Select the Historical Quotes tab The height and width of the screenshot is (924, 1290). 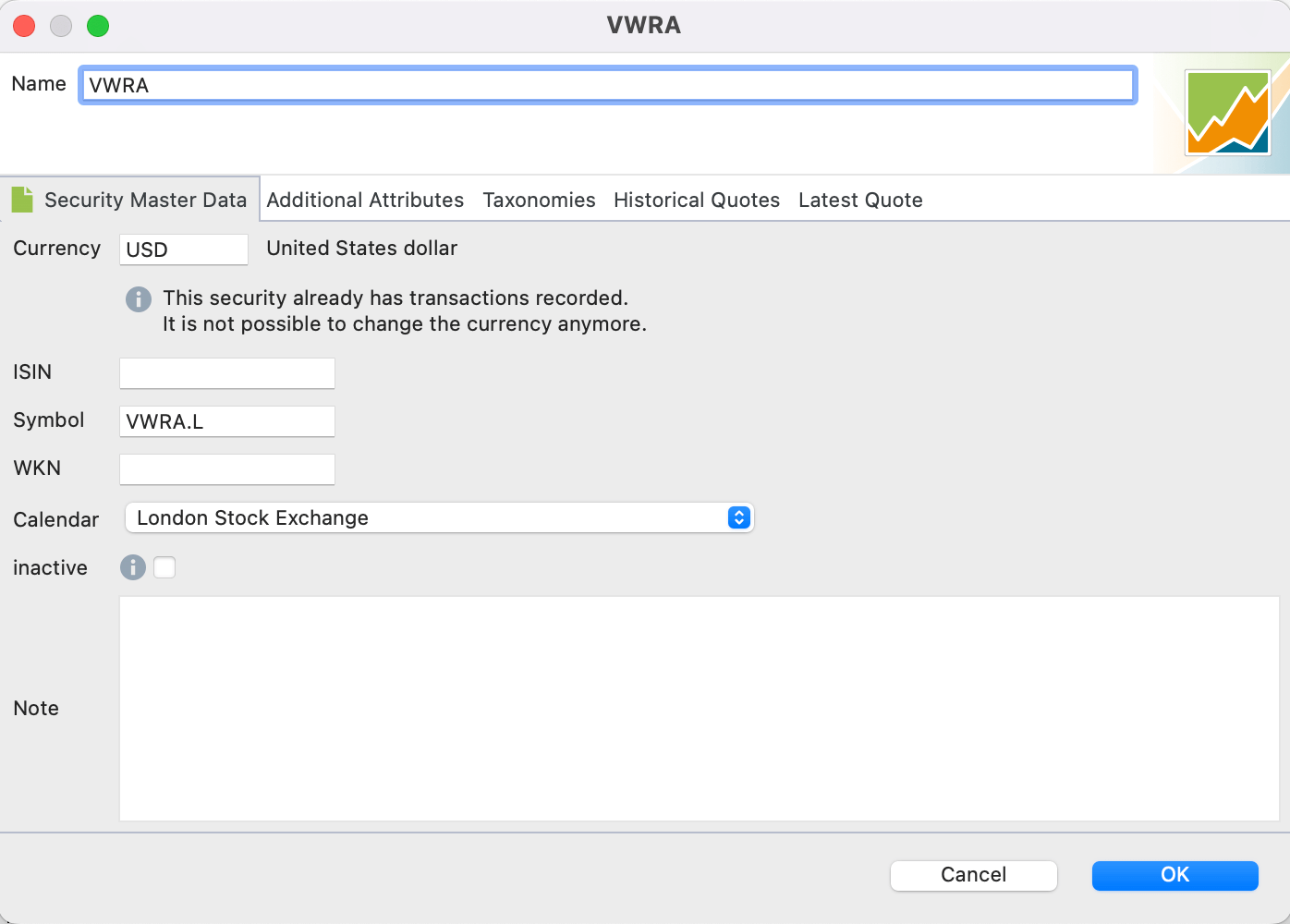tap(697, 200)
